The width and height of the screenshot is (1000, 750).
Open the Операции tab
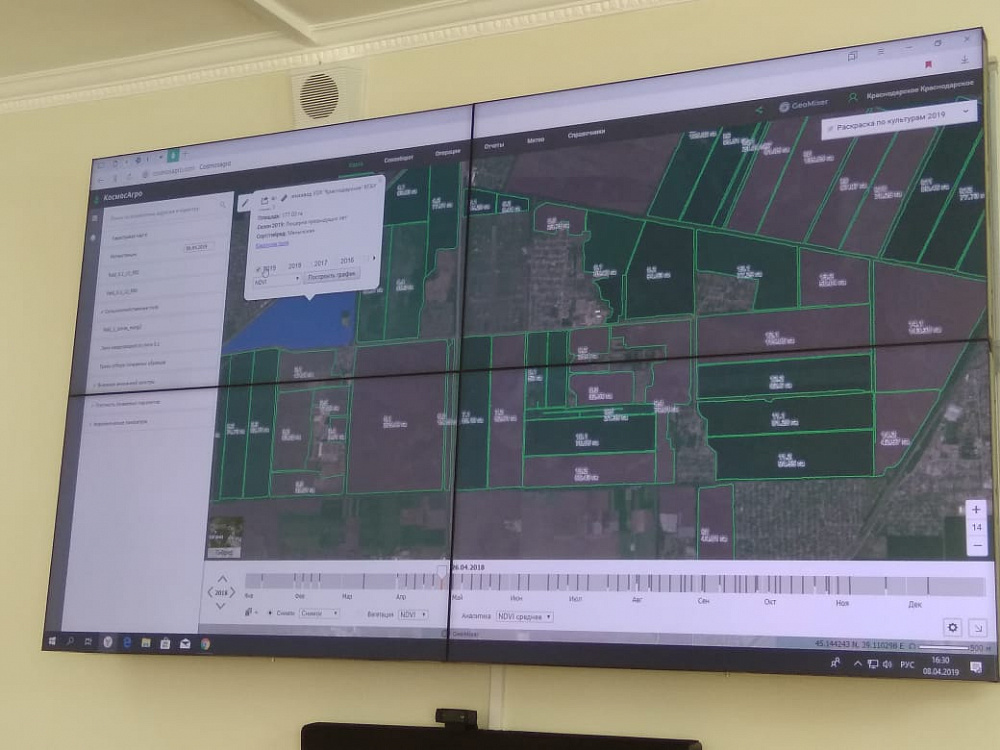pyautogui.click(x=448, y=152)
